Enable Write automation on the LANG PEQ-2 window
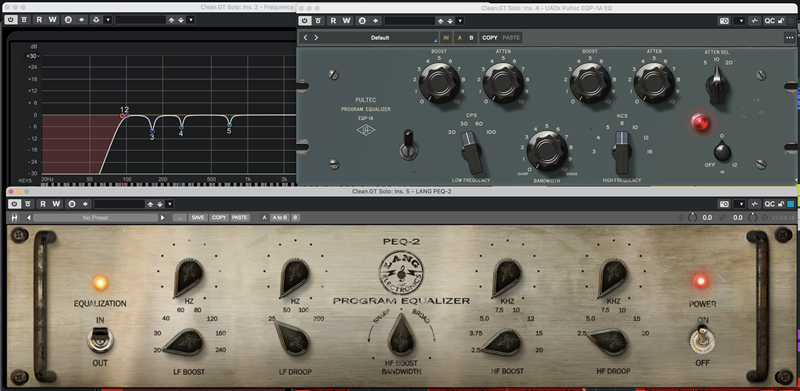The height and width of the screenshot is (391, 800). click(x=56, y=204)
